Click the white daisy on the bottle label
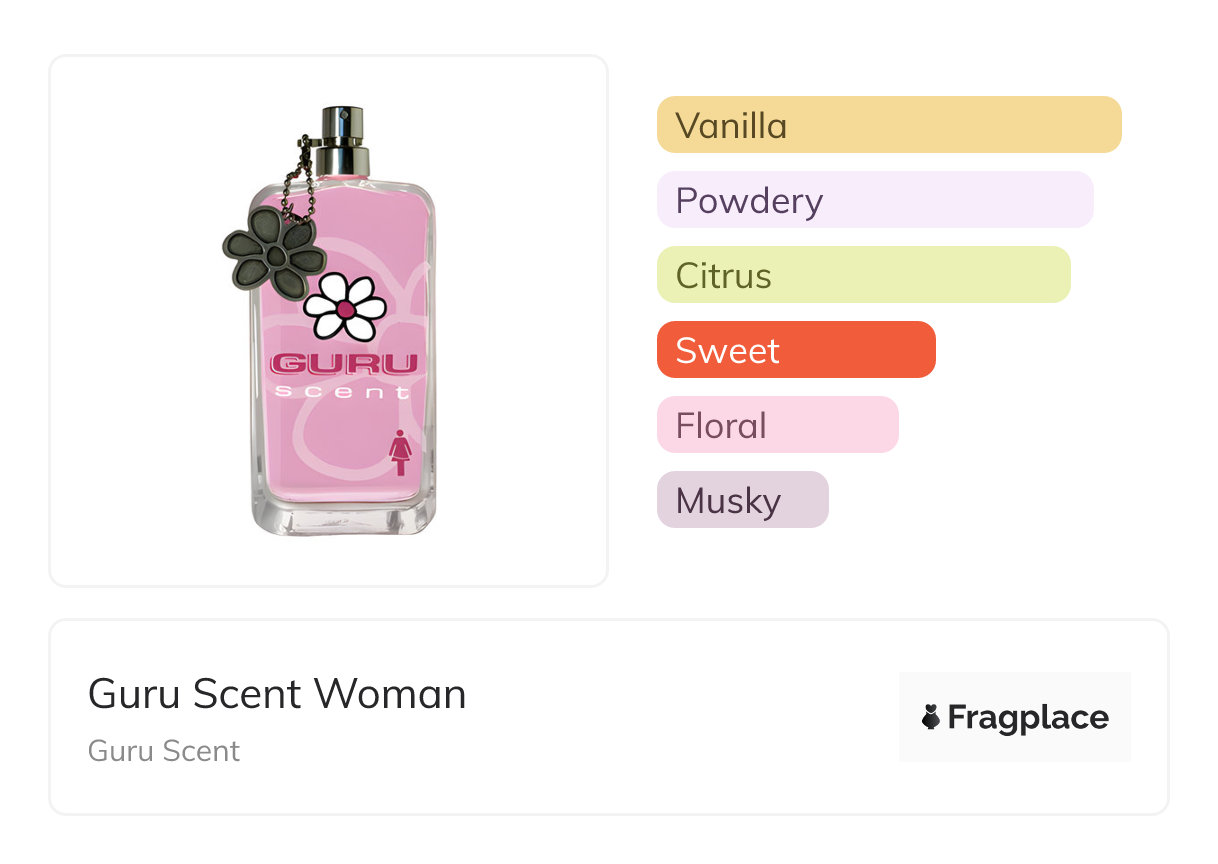Screen dimensions: 1218x864 345,308
